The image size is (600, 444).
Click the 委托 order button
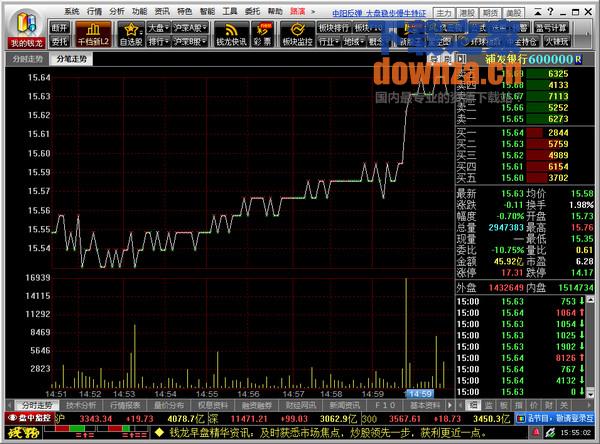point(59,43)
